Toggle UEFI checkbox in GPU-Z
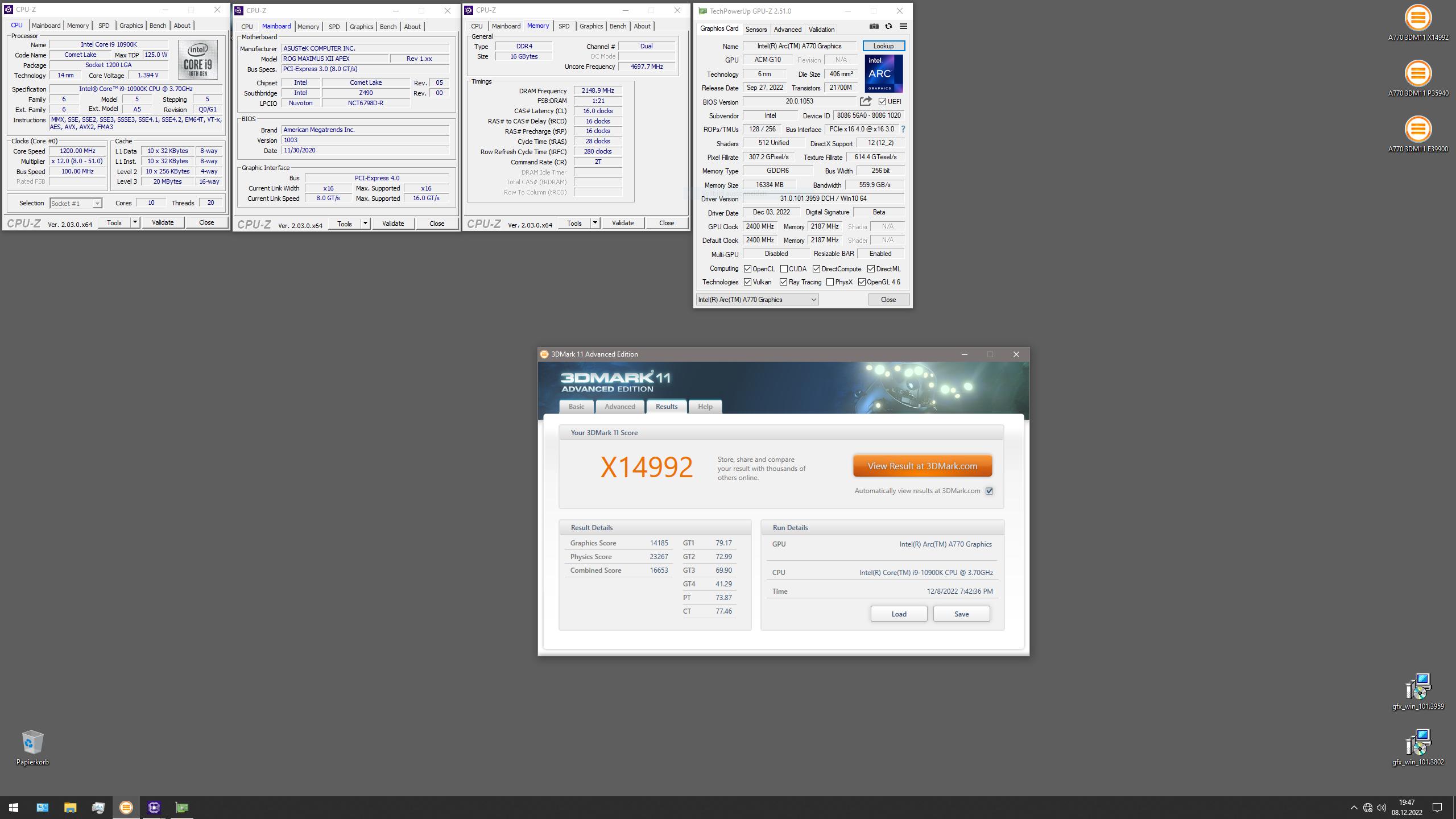This screenshot has width=1456, height=819. click(x=882, y=102)
